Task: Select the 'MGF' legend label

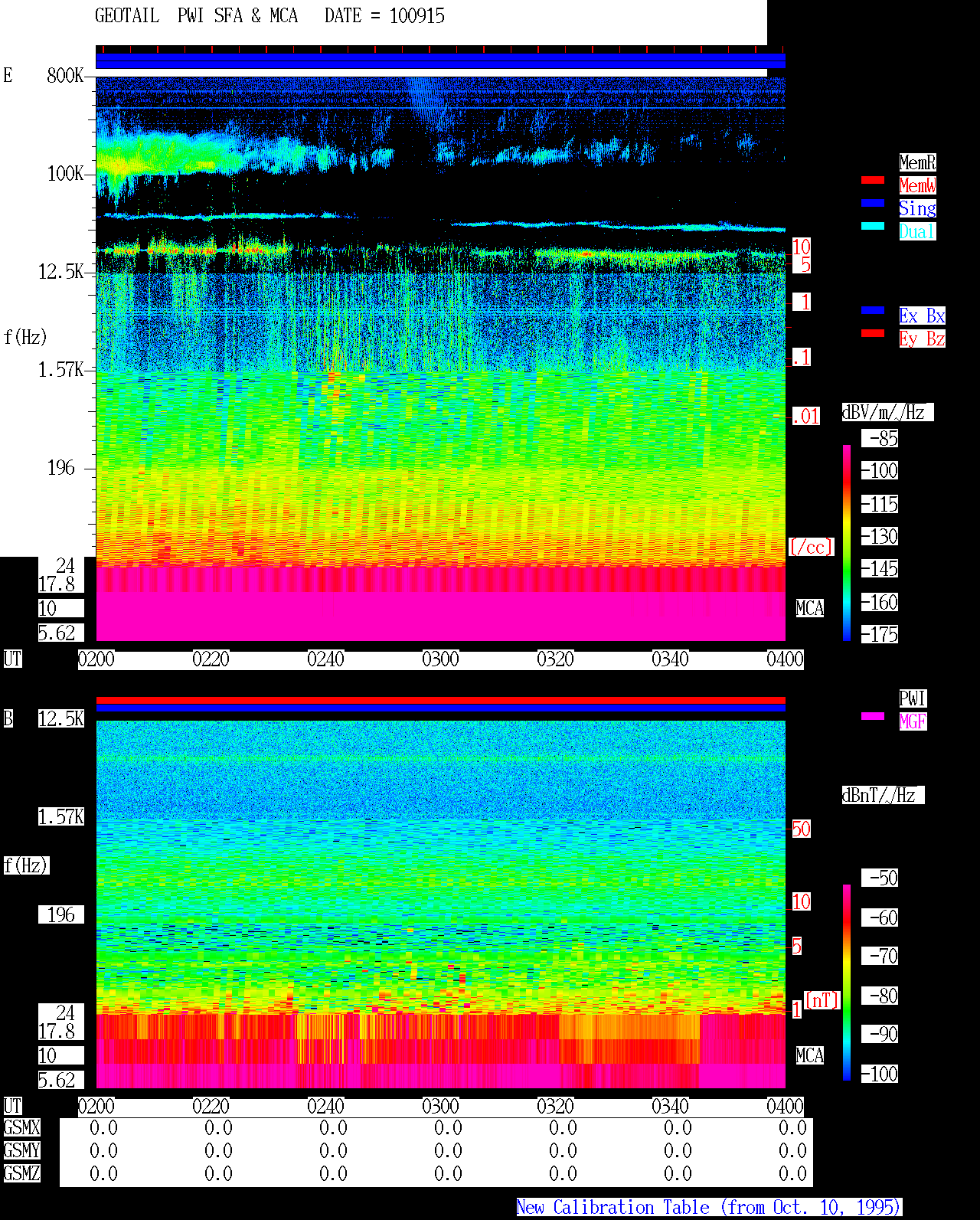Action: (x=913, y=721)
